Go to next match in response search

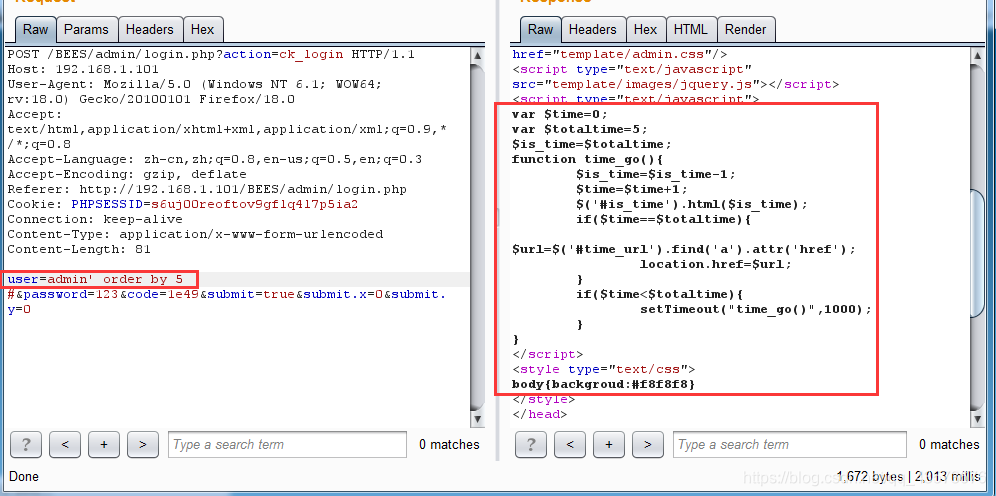pos(647,445)
